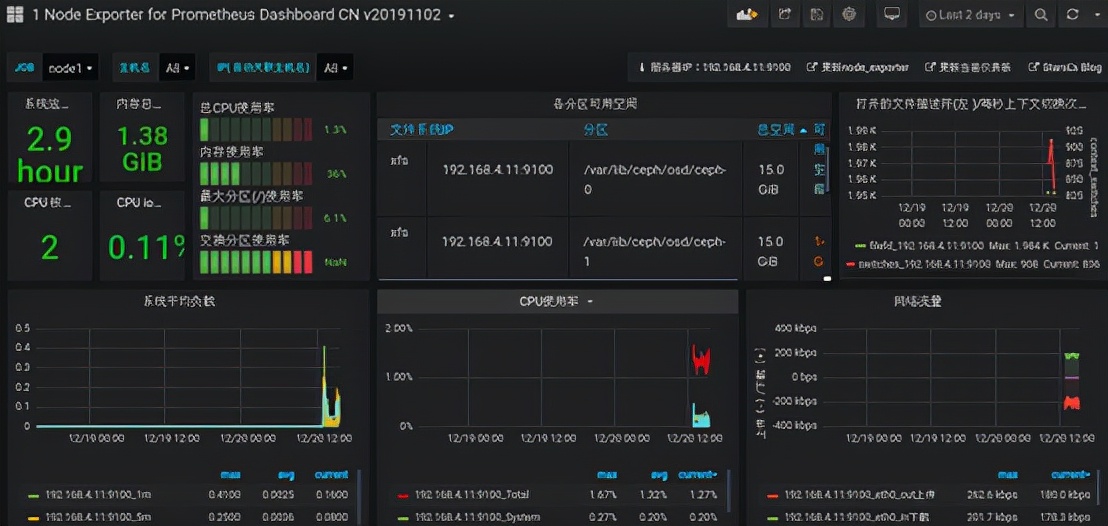
Task: Click the swap partition usage bar gauge
Action: point(256,262)
